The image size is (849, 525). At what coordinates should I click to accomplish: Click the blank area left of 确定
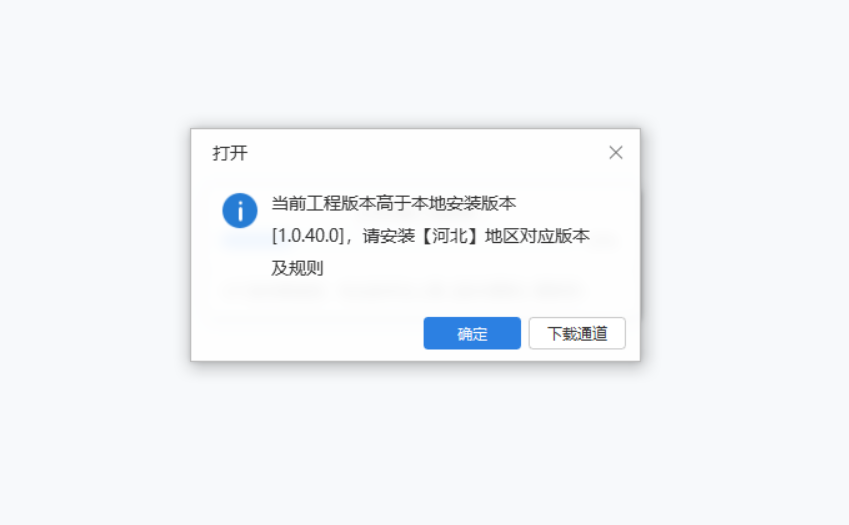pos(309,333)
